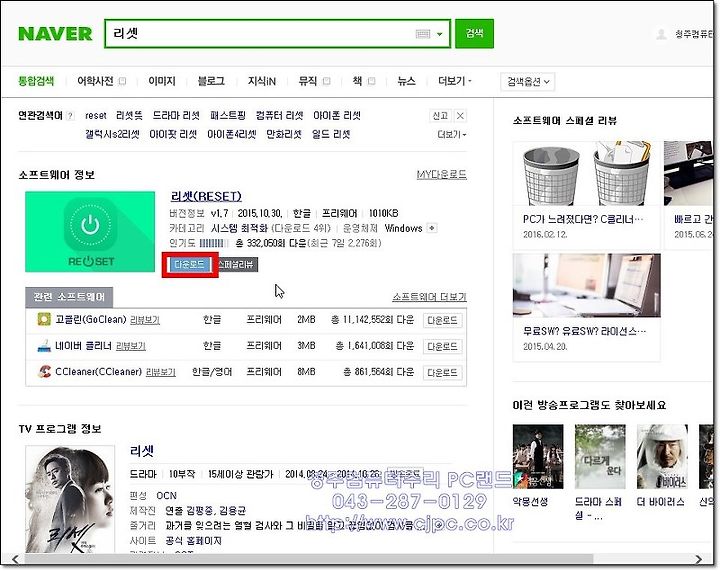
Task: Click the help icon next to 연관검색어
Action: (70, 116)
